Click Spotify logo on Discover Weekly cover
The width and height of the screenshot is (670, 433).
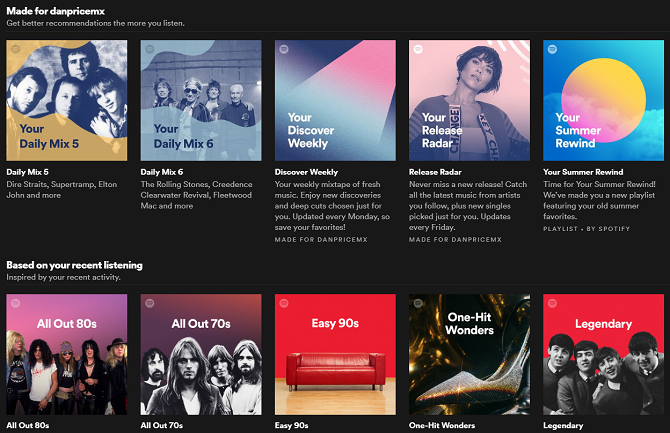284,49
